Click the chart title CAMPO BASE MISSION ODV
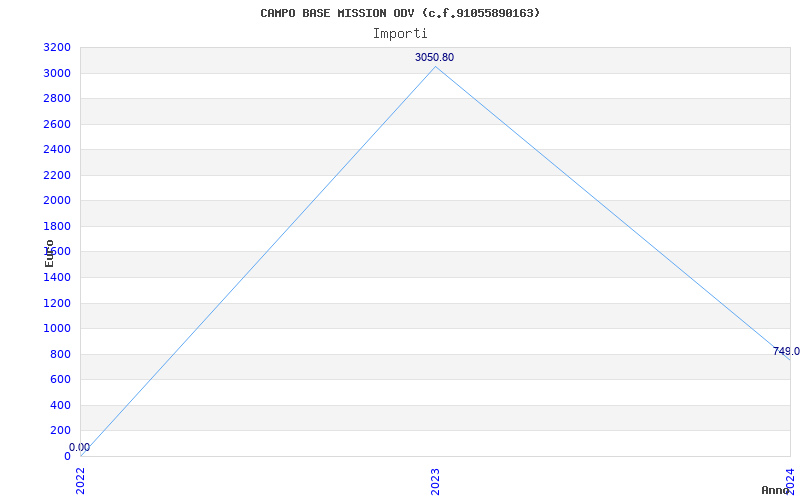The height and width of the screenshot is (500, 800). (x=400, y=13)
